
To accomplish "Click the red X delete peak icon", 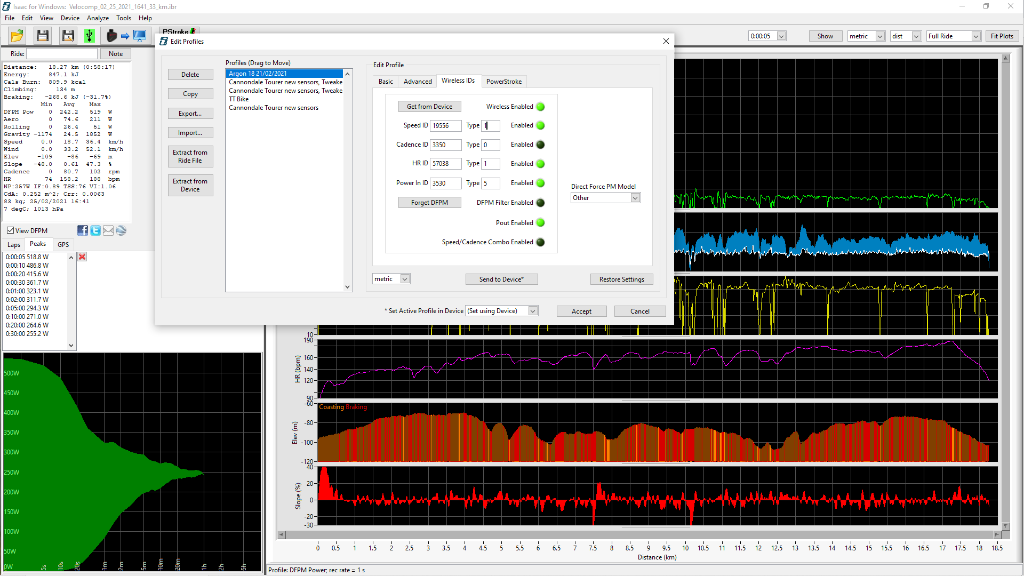I will [x=82, y=257].
